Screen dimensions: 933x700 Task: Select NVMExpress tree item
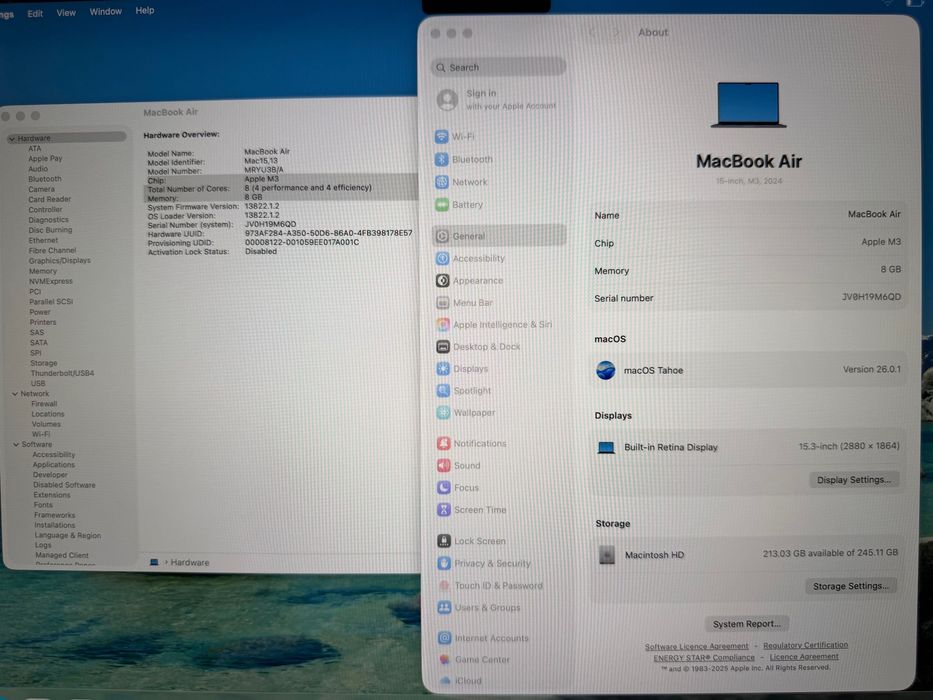tap(51, 281)
